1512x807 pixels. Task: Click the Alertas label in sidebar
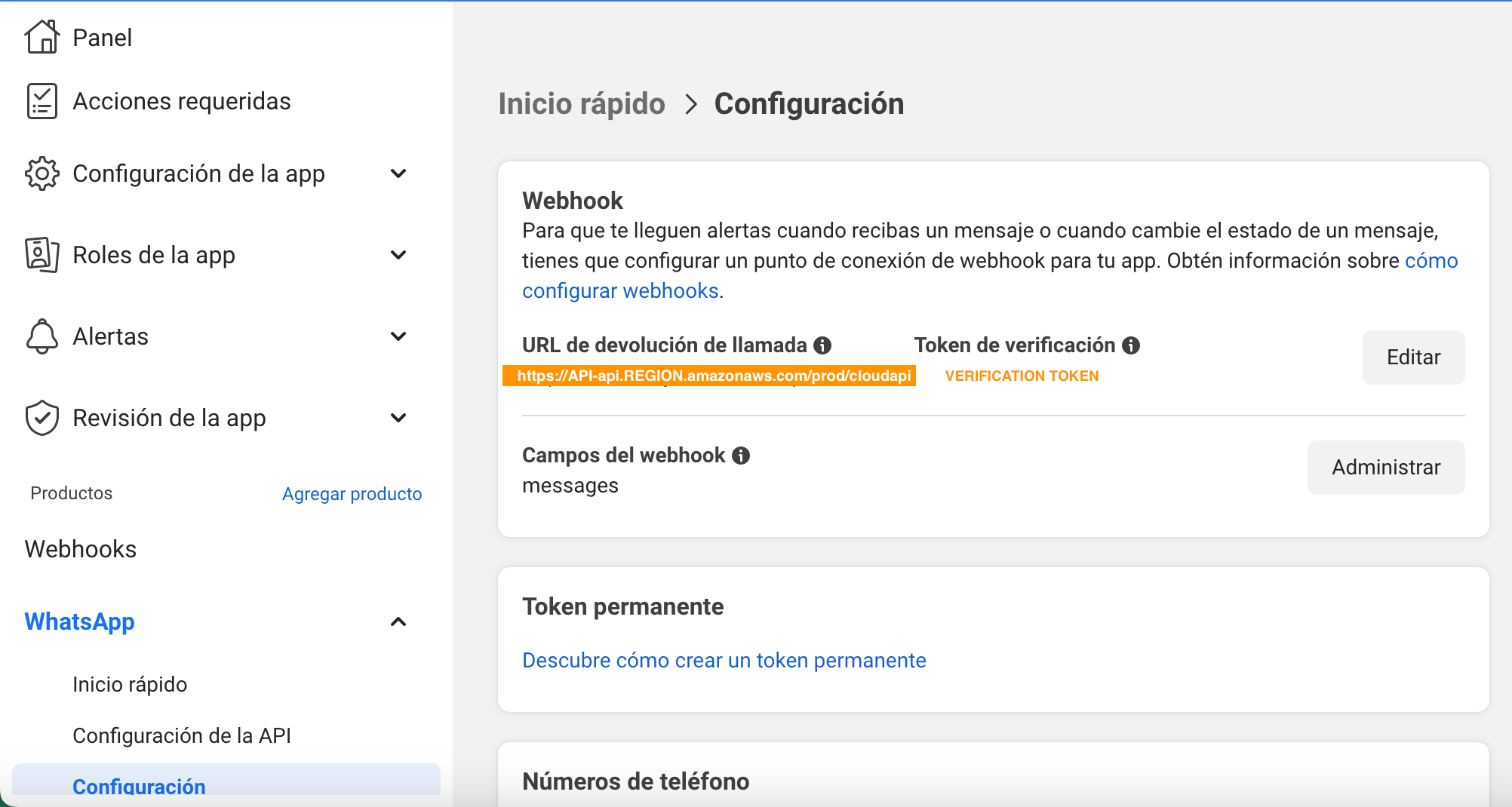(x=110, y=336)
